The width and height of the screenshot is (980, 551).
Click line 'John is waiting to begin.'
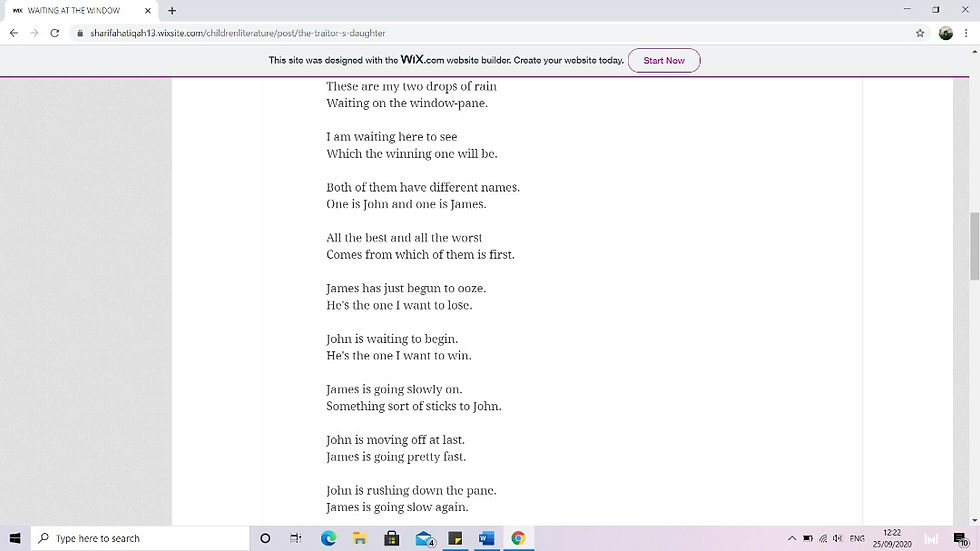tap(392, 339)
